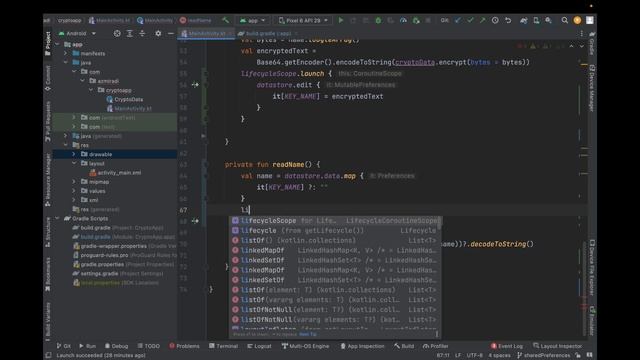Toggle the Project tool window side tab

coord(48,43)
